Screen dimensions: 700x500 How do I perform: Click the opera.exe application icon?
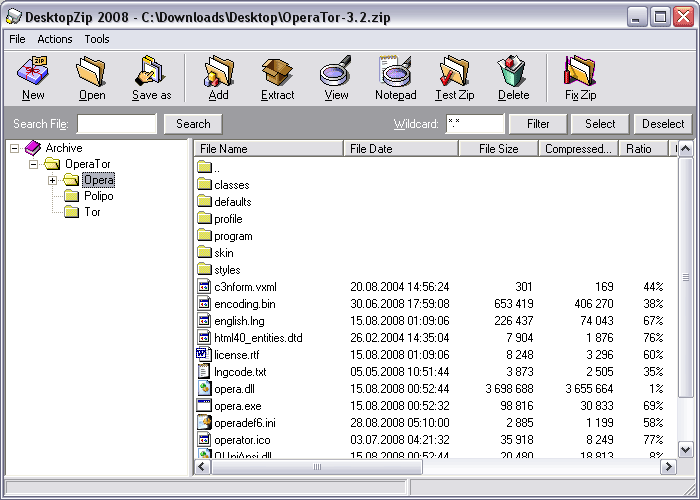[204, 406]
